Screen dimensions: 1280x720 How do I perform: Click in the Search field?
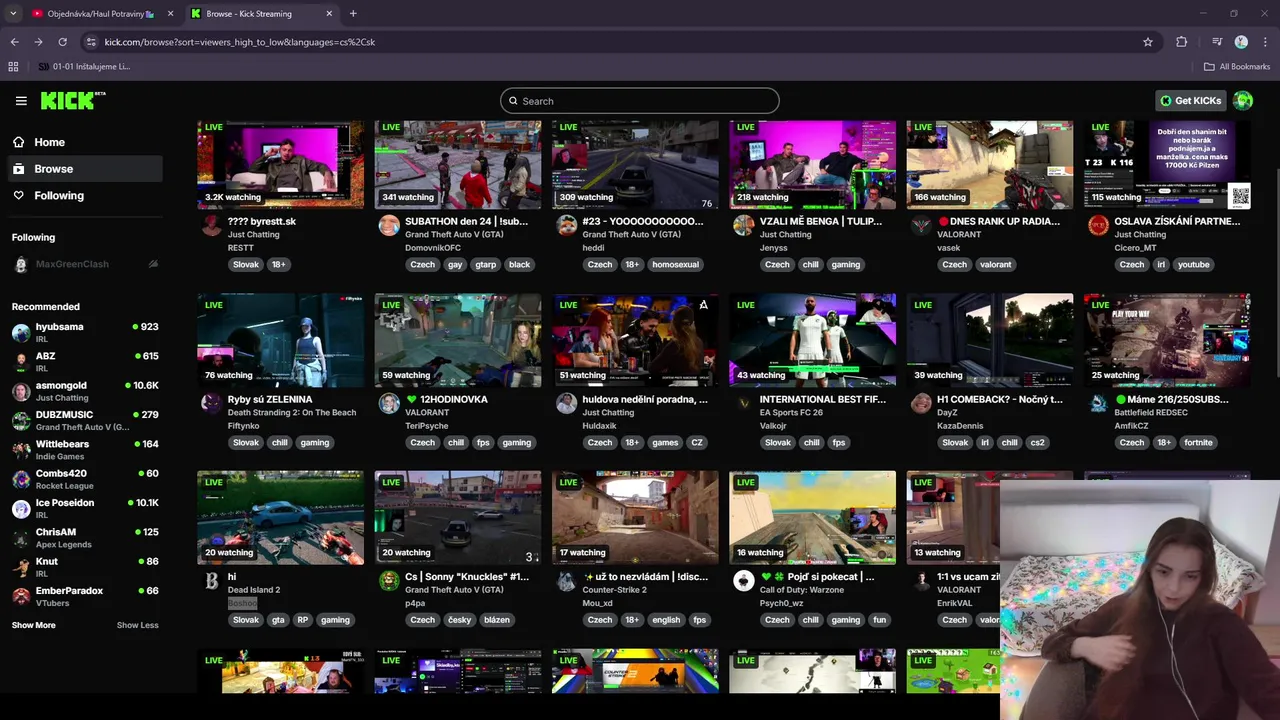tap(640, 101)
